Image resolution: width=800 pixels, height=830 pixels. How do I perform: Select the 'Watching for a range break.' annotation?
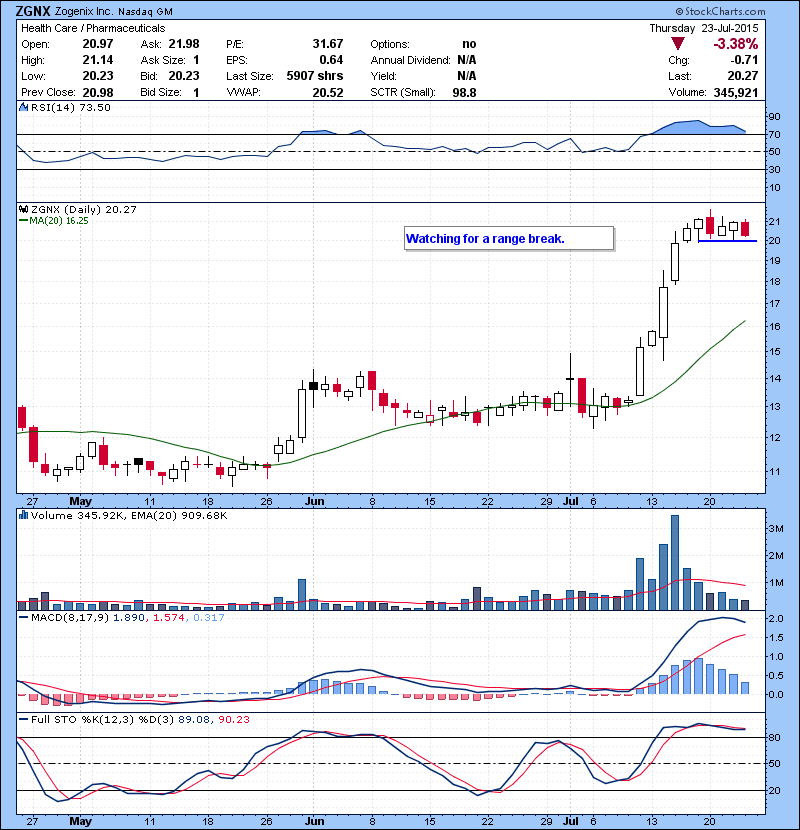coord(509,239)
